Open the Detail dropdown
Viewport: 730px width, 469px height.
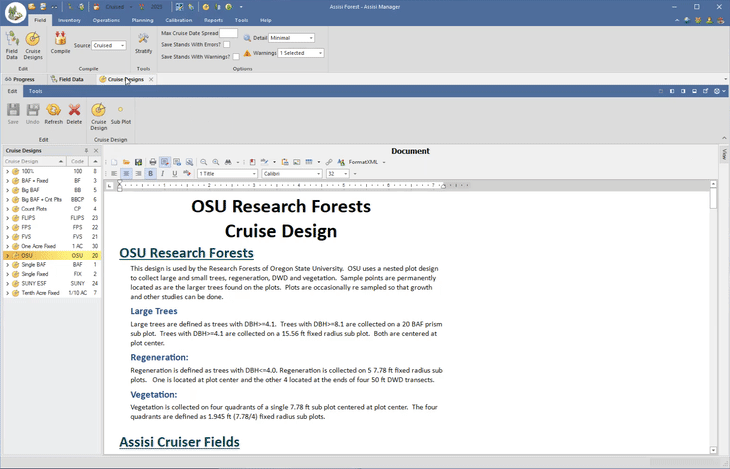(x=311, y=38)
